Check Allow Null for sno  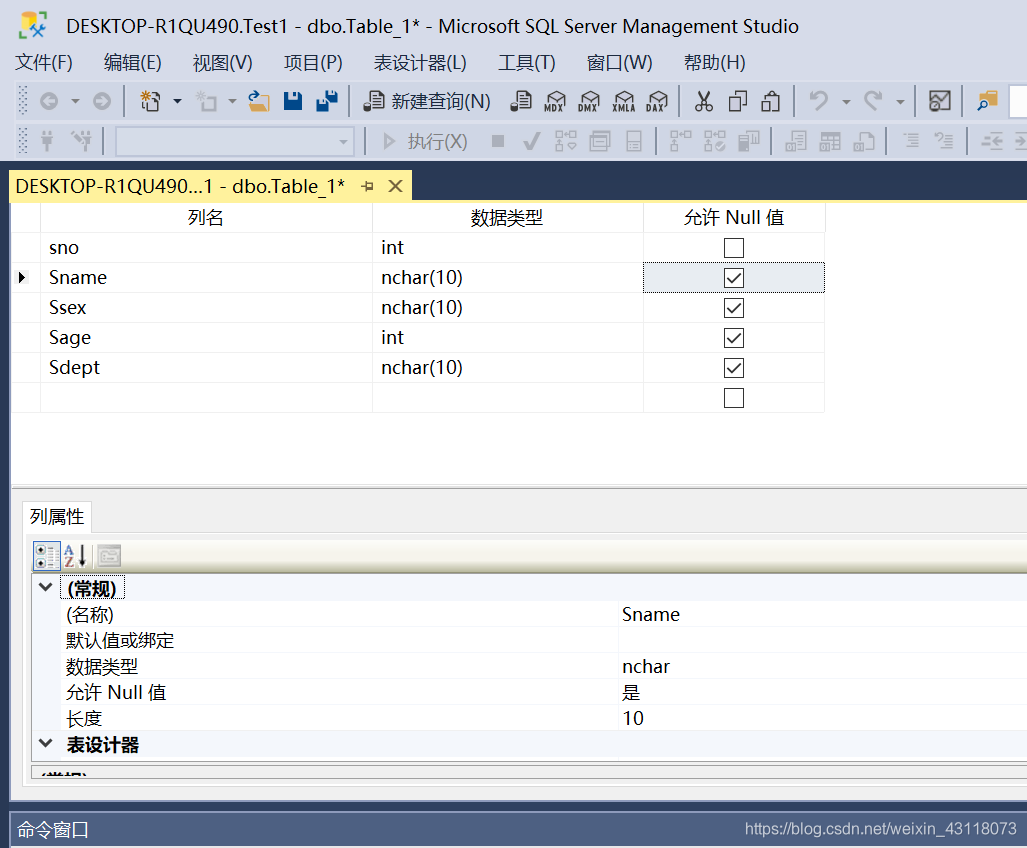coord(734,248)
